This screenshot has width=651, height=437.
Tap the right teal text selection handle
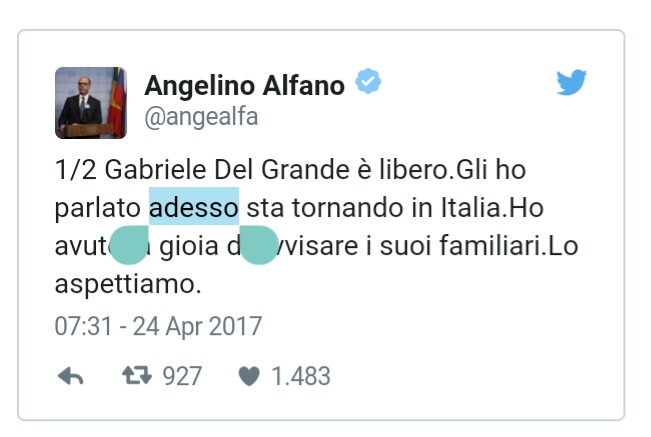(x=258, y=245)
